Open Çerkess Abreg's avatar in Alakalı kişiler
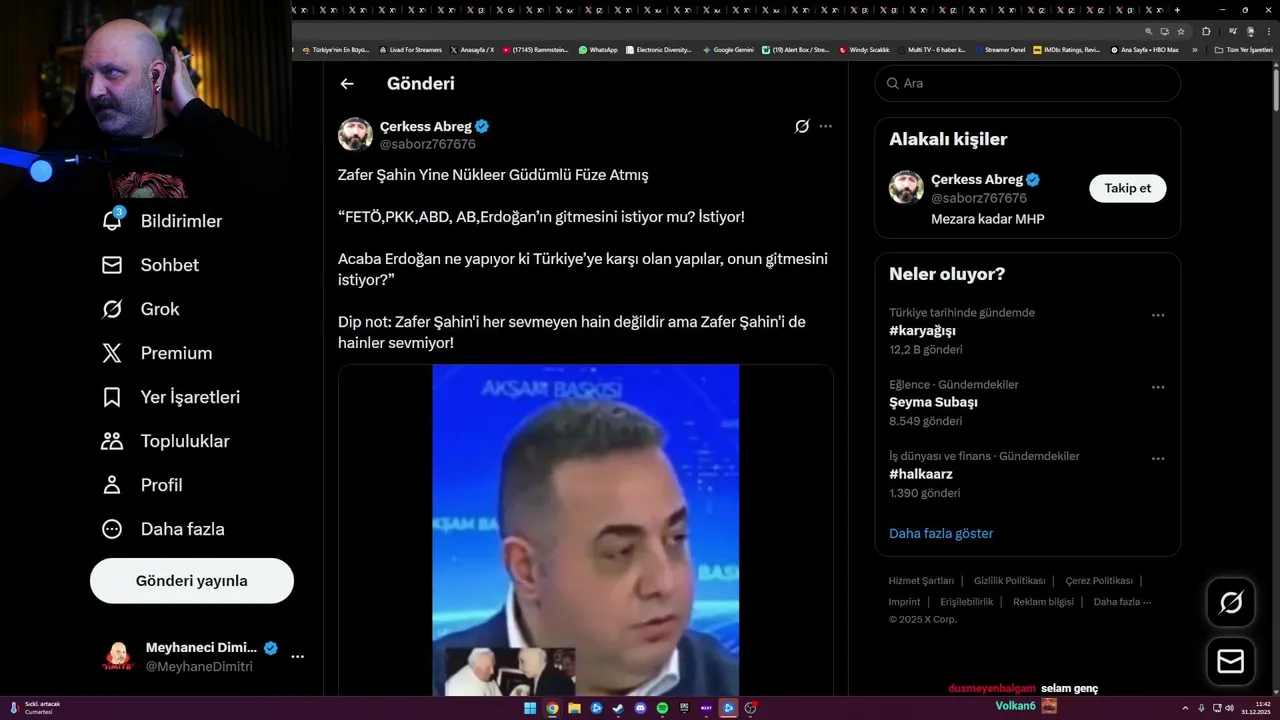The width and height of the screenshot is (1280, 720). [x=906, y=188]
